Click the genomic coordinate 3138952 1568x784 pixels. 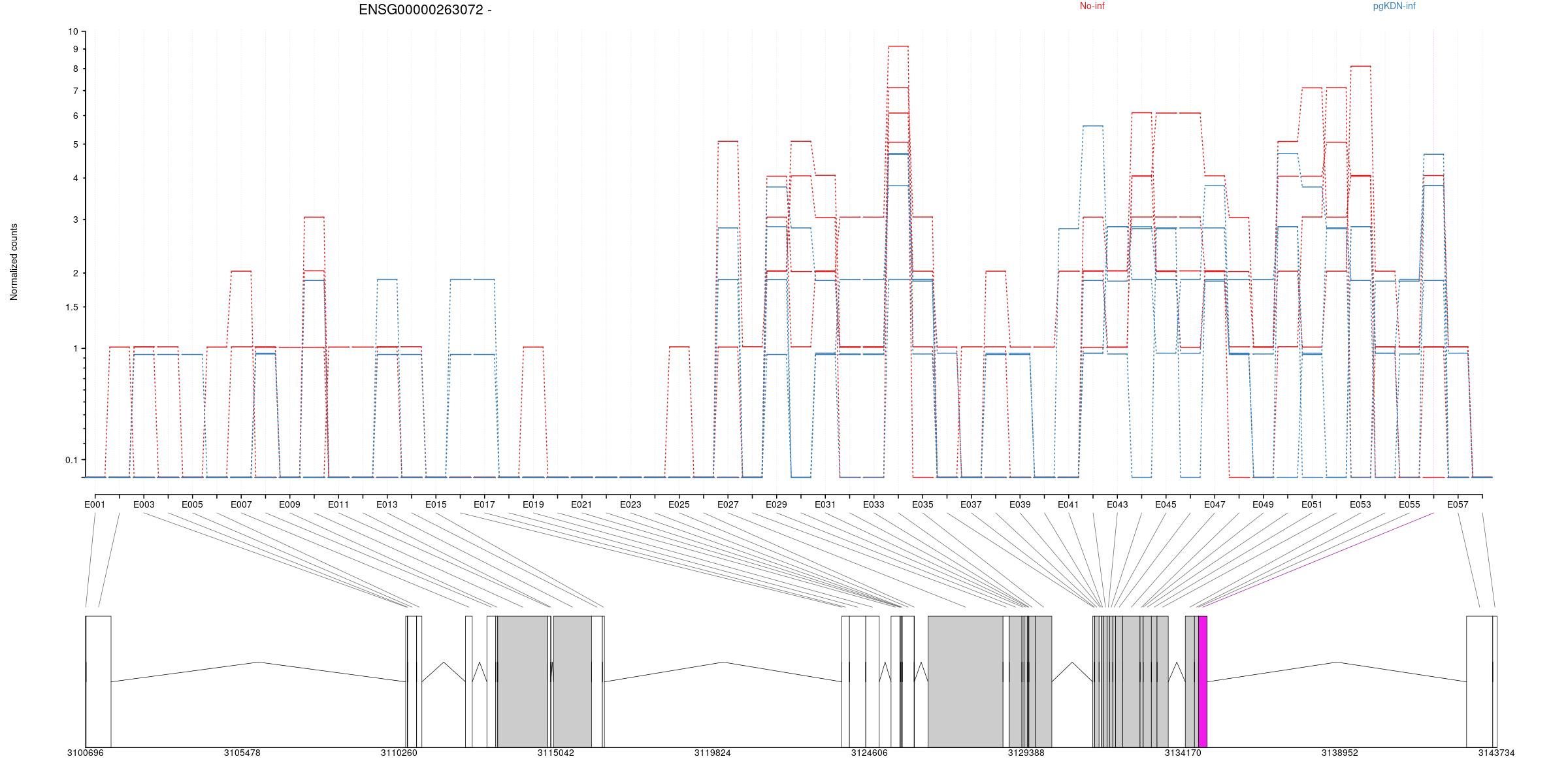1340,753
